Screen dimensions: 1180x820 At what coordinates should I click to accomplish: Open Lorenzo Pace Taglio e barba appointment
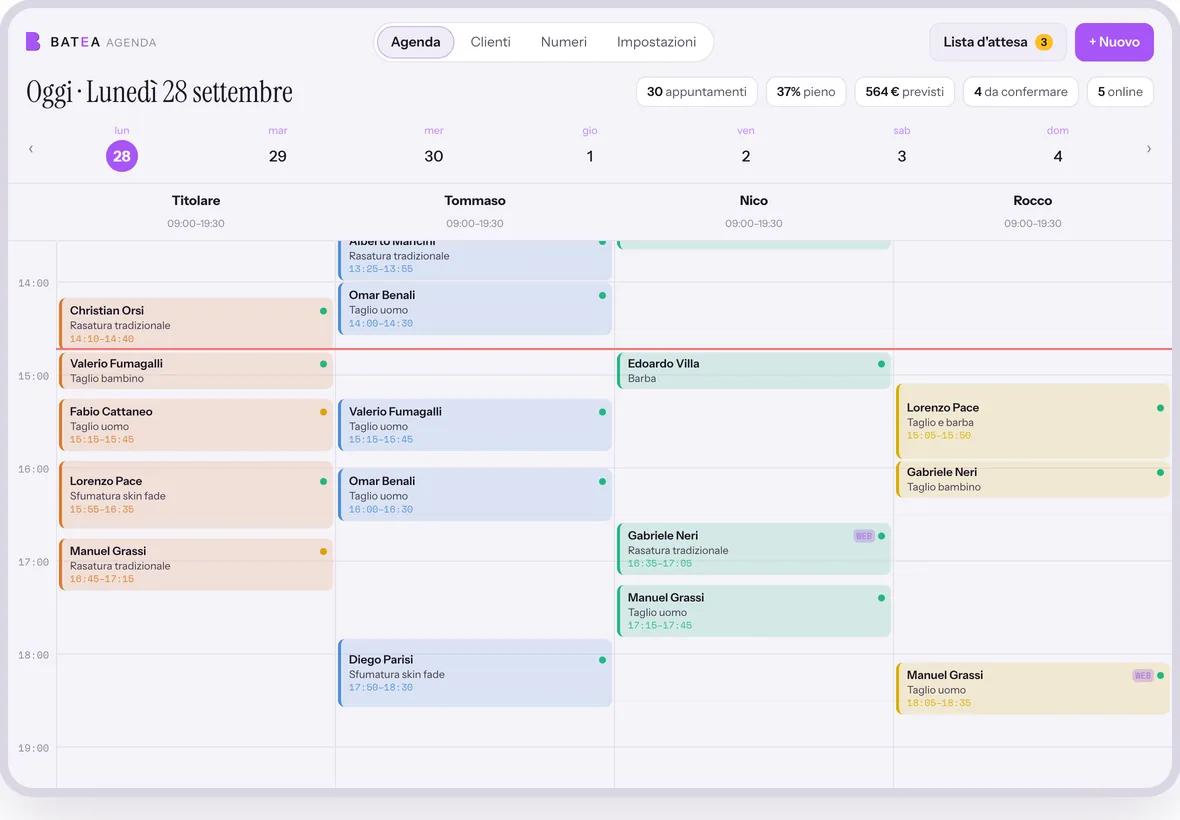[x=1032, y=421]
